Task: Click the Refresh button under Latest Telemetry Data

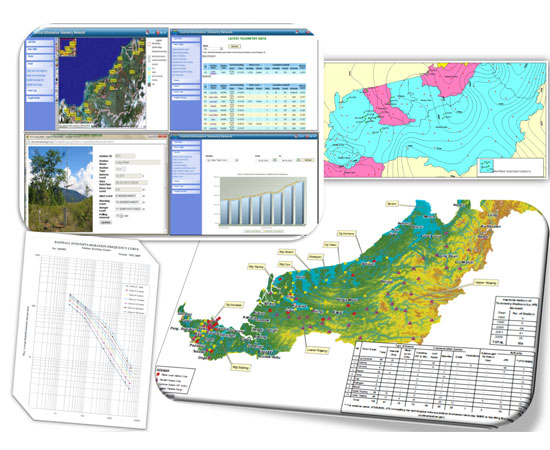Action: coord(235,46)
